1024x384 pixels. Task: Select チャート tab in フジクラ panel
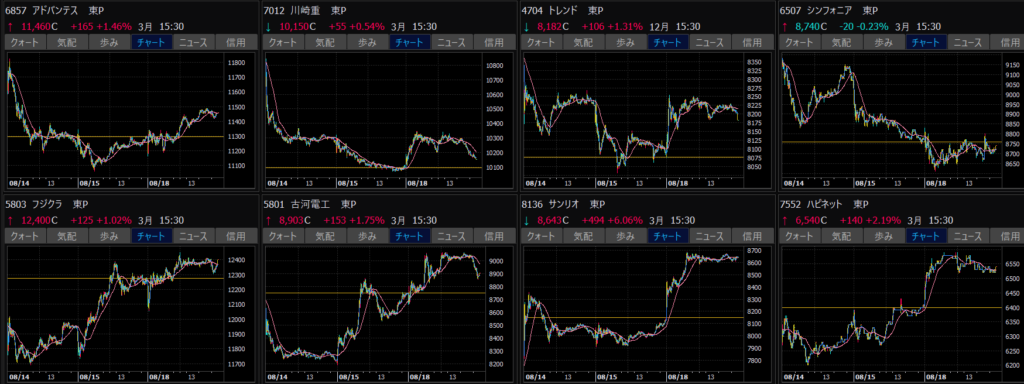click(x=152, y=235)
